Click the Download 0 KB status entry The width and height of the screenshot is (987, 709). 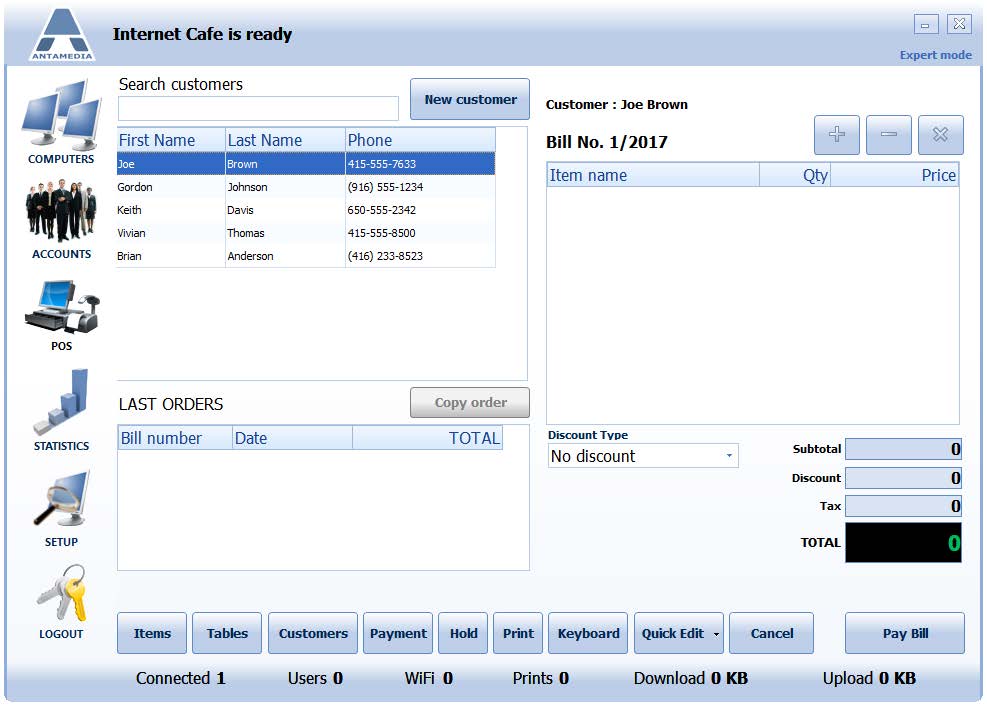pos(691,679)
